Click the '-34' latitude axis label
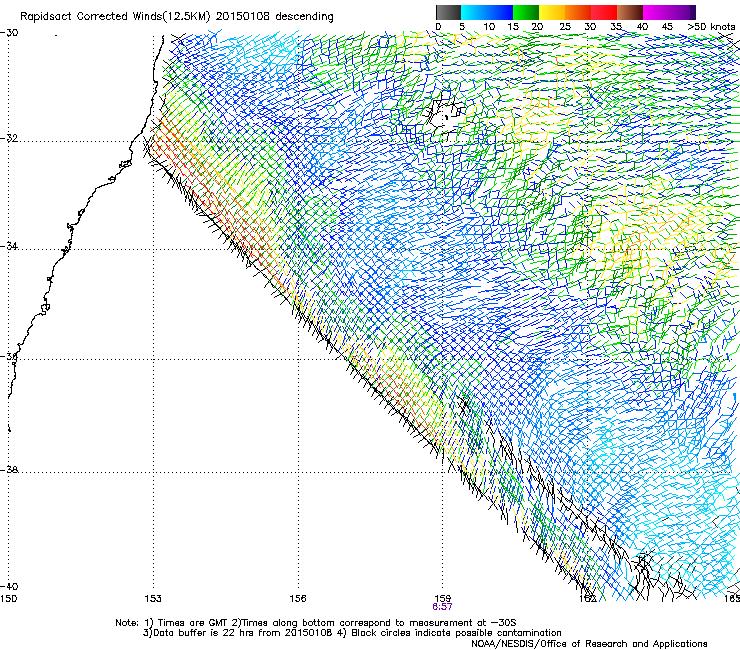Screen dimensions: 740x650 point(9,246)
